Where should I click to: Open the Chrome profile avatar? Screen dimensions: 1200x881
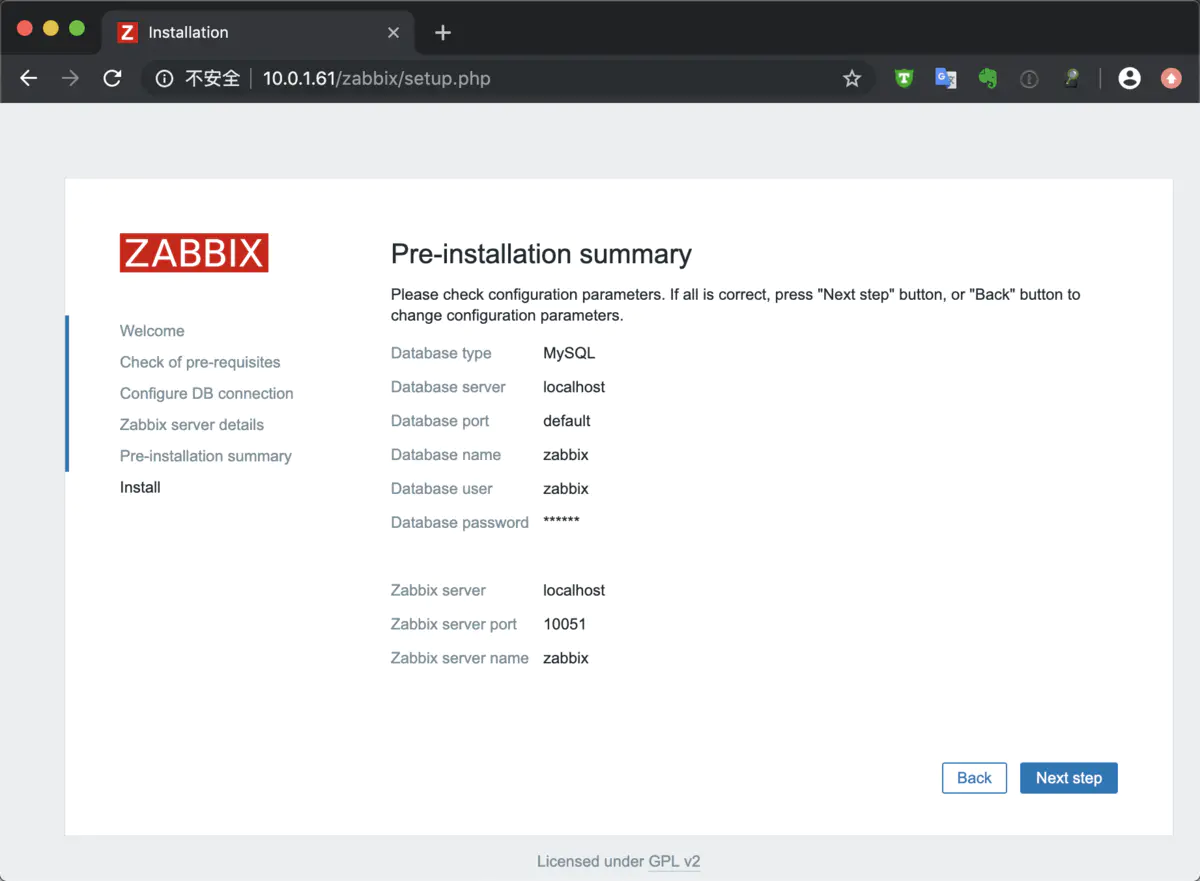point(1130,78)
